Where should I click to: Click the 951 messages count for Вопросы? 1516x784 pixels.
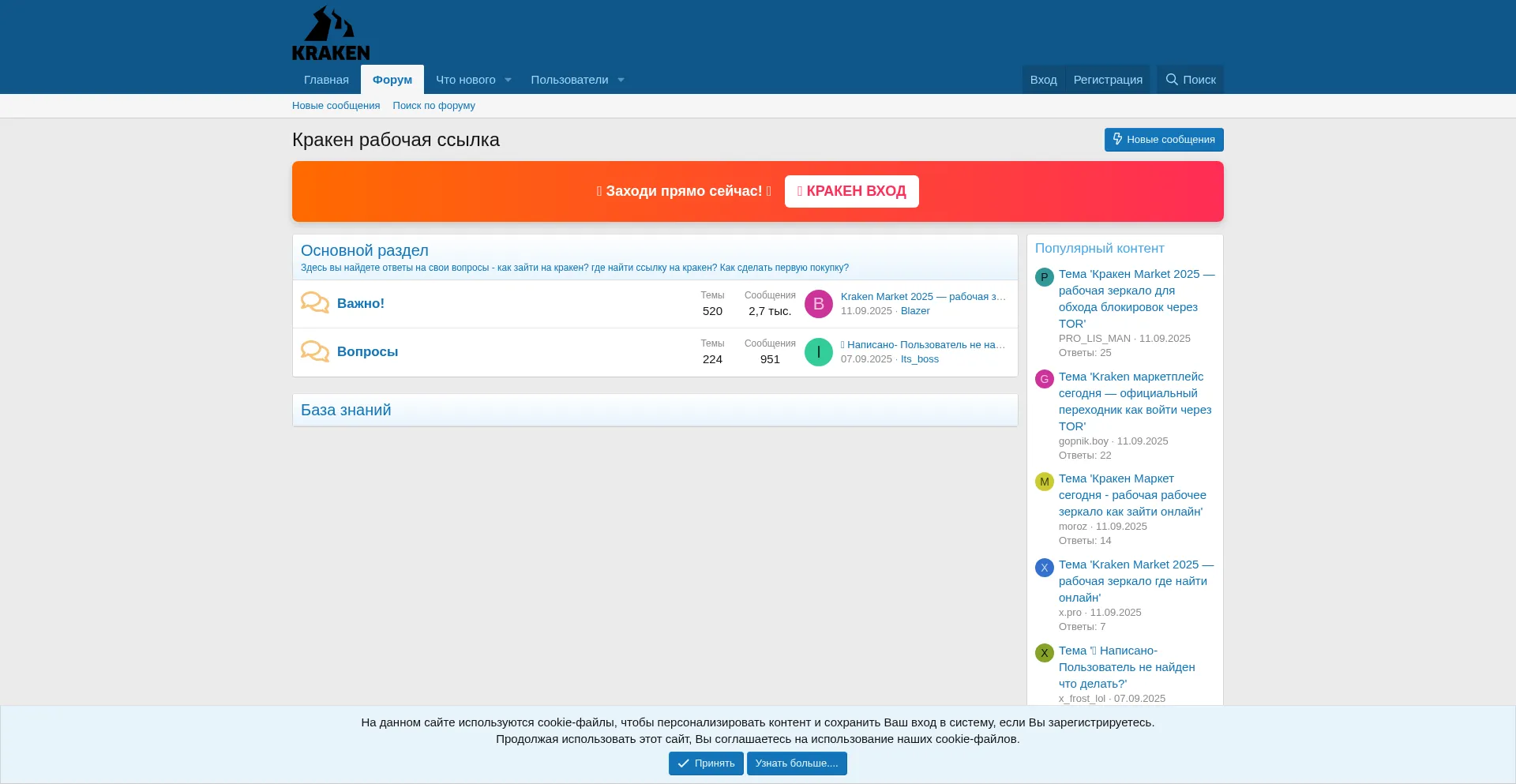point(770,359)
